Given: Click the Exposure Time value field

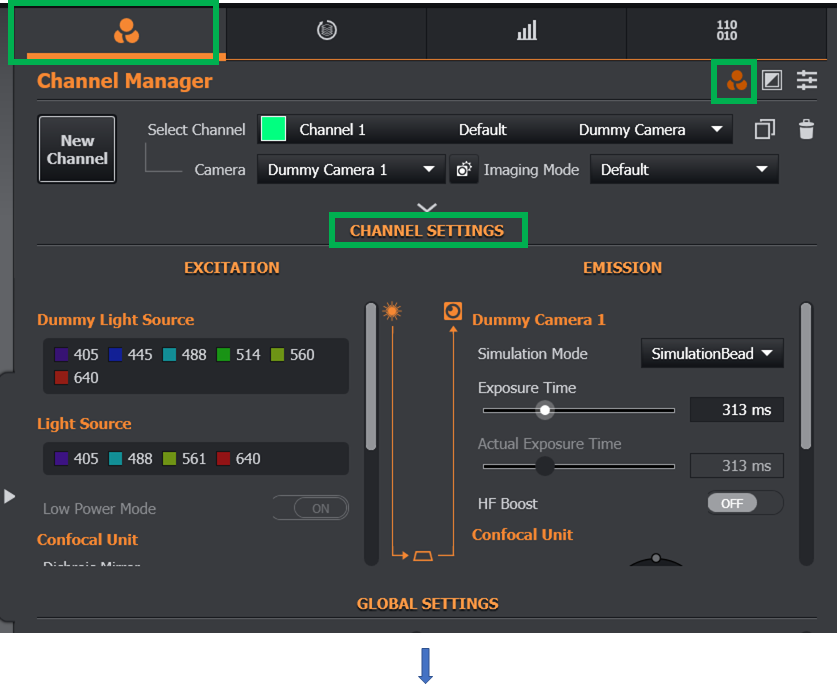Looking at the screenshot, I should coord(737,410).
